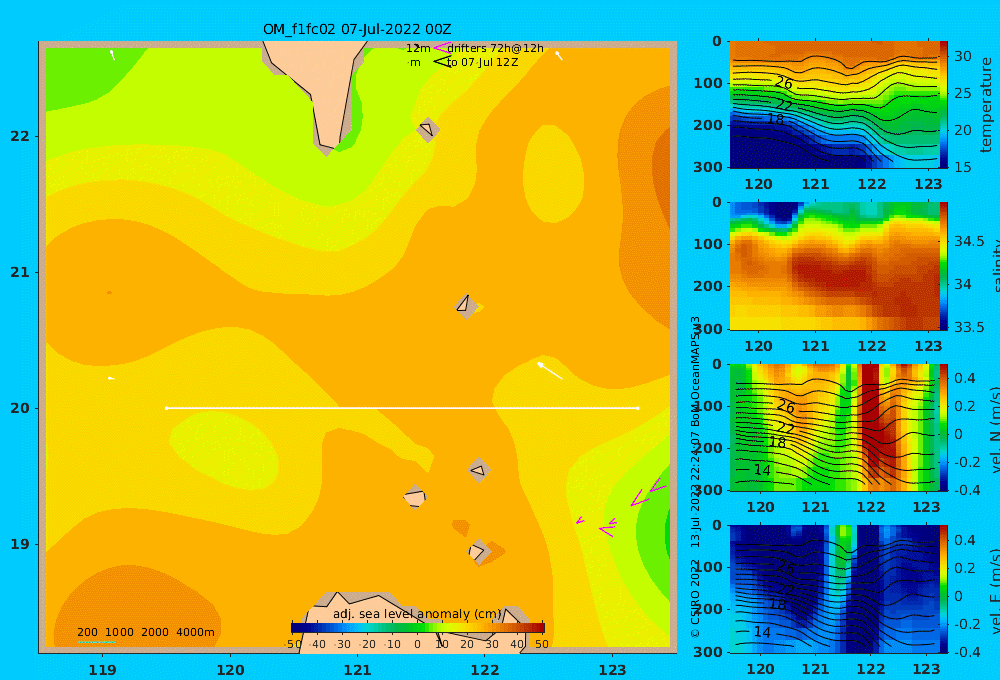Click the white arrow near the map's top-right corner
The width and height of the screenshot is (1000, 680).
559,56
